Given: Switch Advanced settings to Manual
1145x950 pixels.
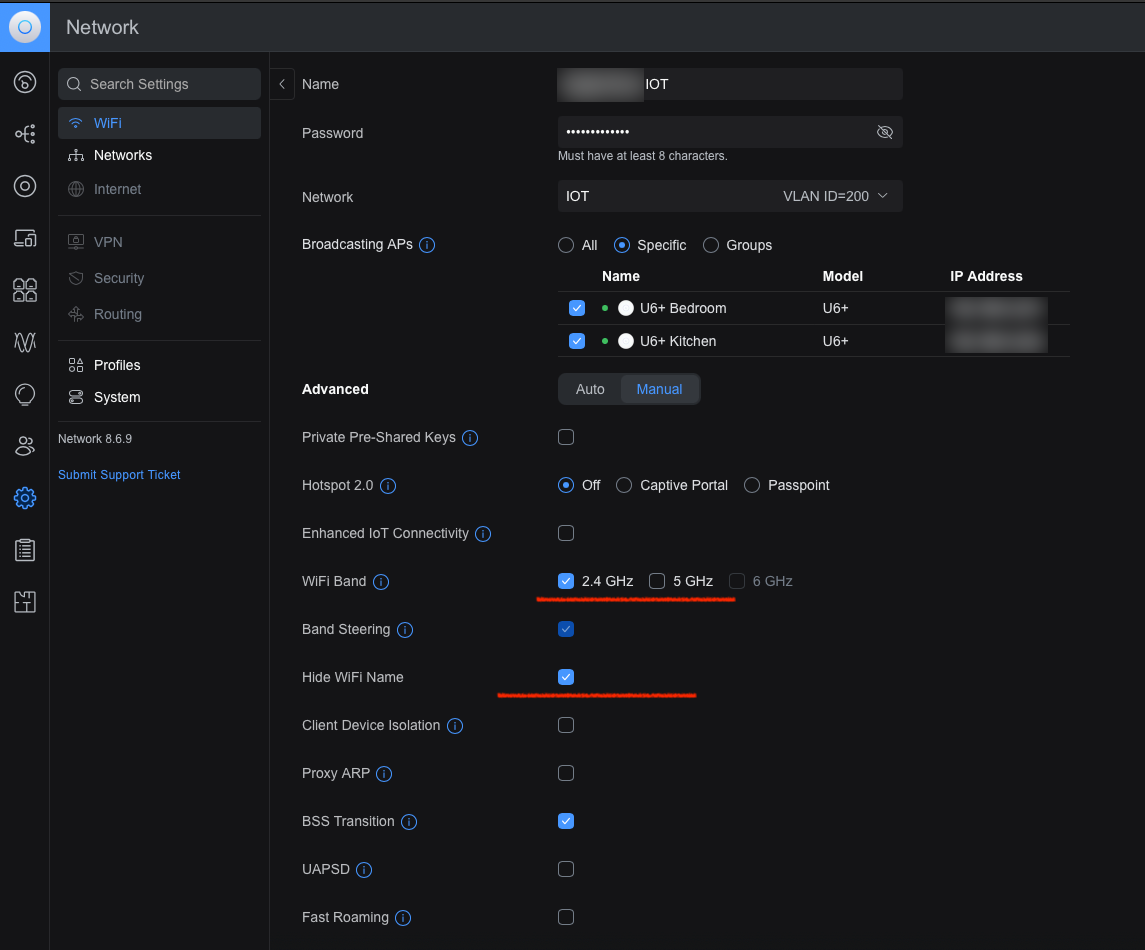Looking at the screenshot, I should tap(659, 389).
